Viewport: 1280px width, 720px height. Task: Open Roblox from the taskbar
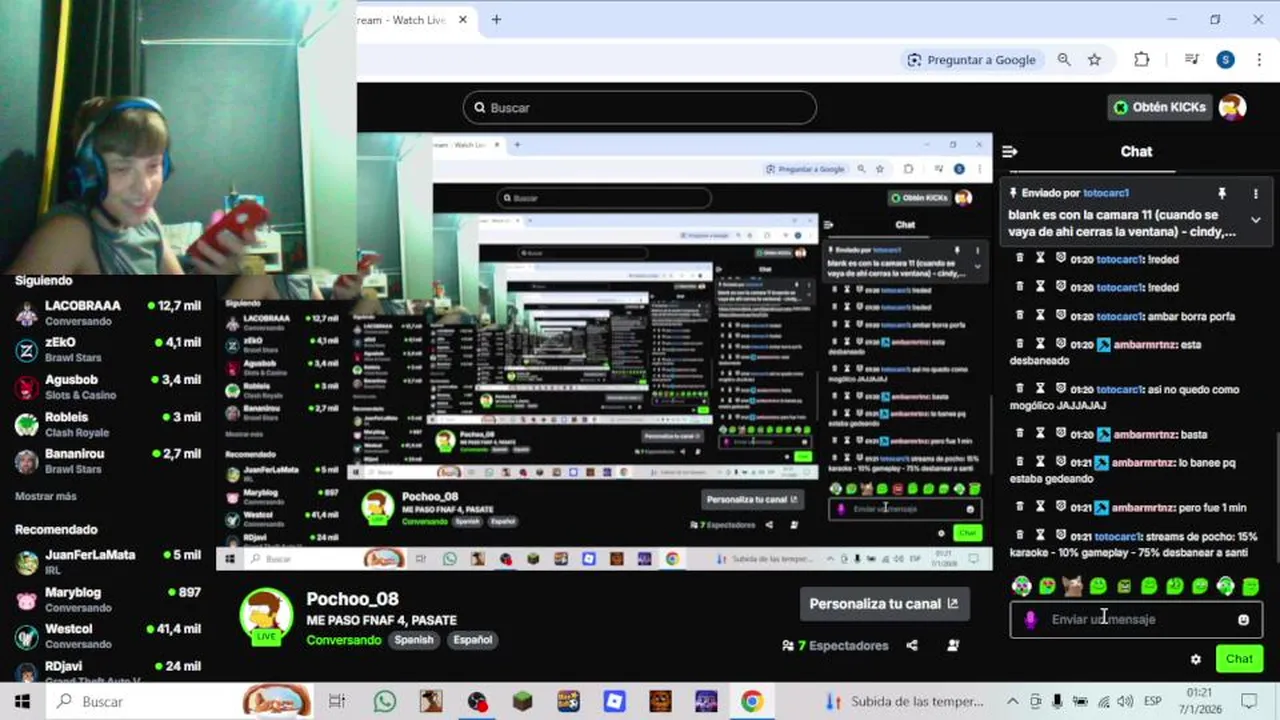pos(614,702)
